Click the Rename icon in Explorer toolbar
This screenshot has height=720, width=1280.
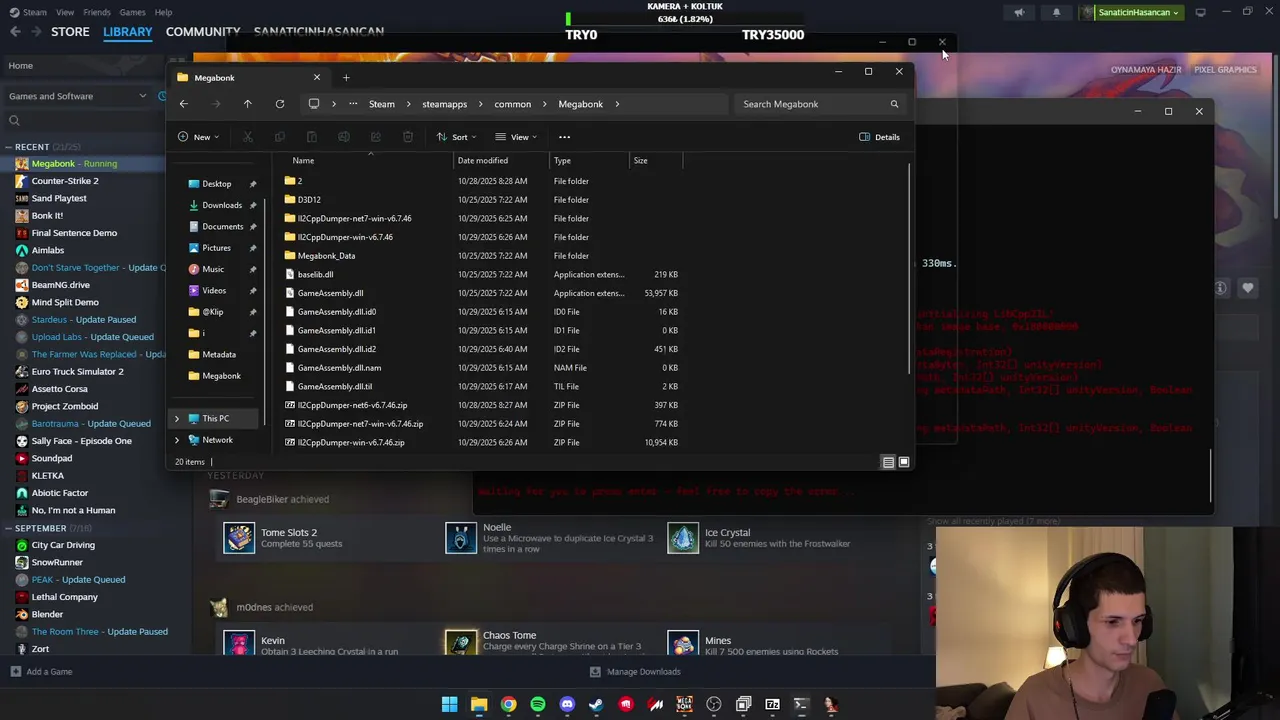click(x=344, y=137)
